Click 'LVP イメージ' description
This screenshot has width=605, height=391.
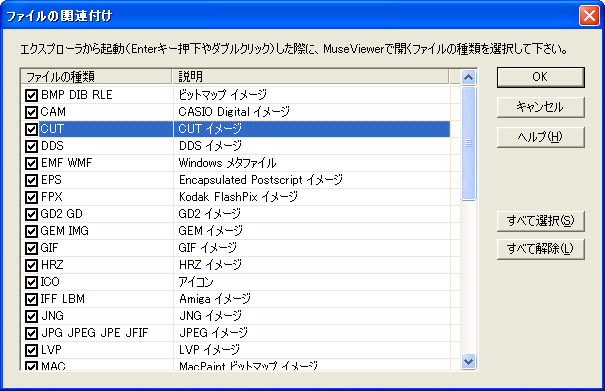[209, 350]
